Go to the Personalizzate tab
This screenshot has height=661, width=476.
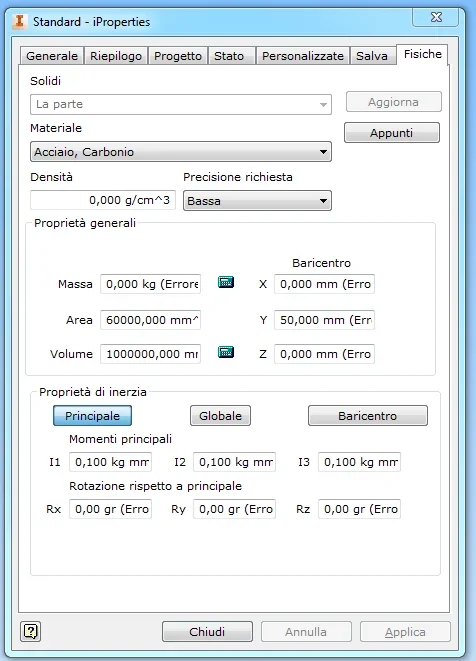tap(303, 56)
